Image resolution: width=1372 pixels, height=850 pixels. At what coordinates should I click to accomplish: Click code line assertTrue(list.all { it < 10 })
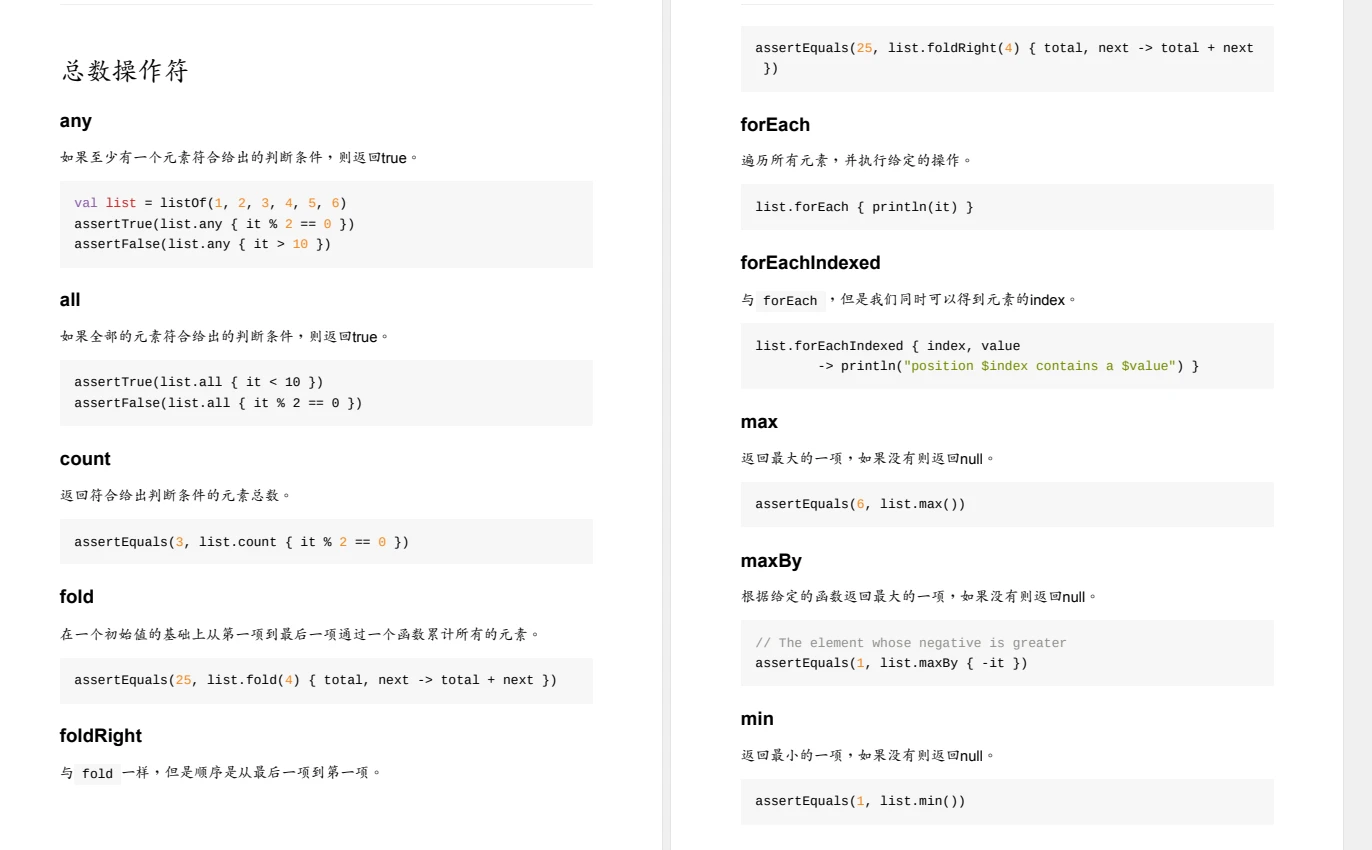(199, 382)
